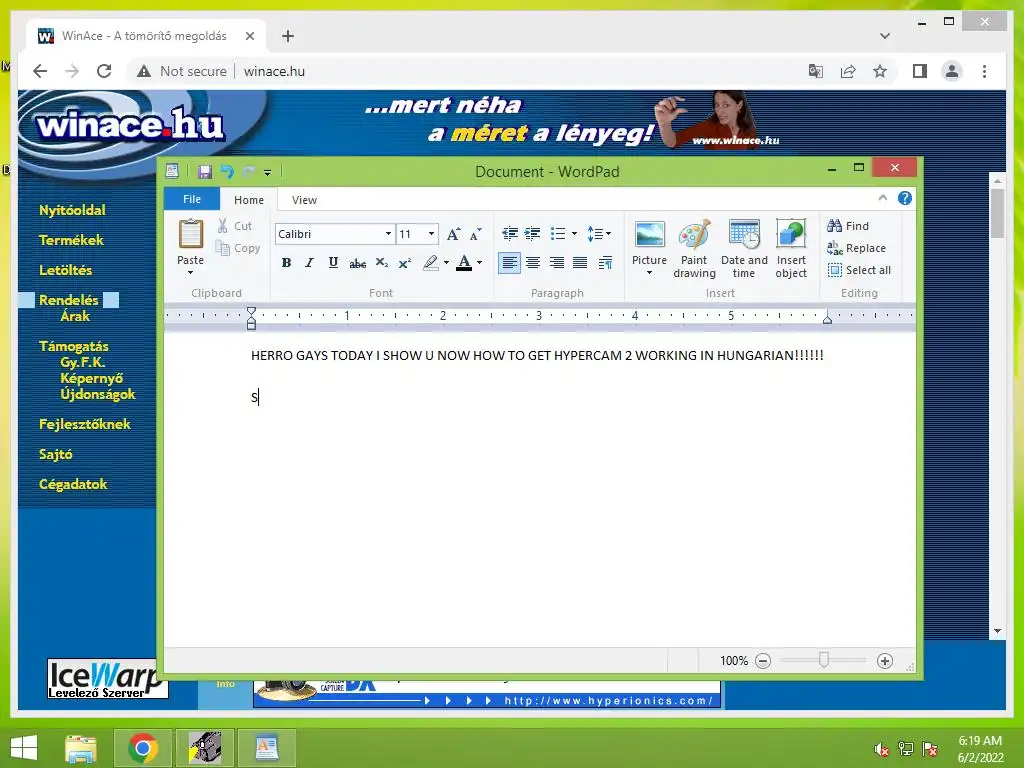Shrink font size with the small A icon
The image size is (1024, 768).
[475, 234]
